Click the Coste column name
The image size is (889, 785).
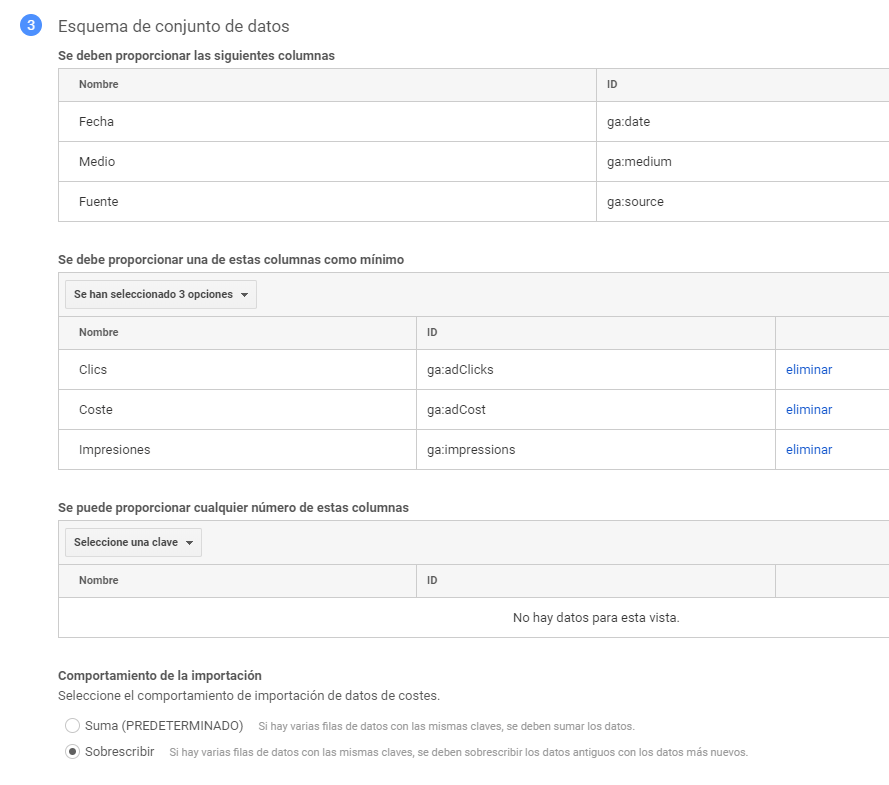click(x=96, y=410)
